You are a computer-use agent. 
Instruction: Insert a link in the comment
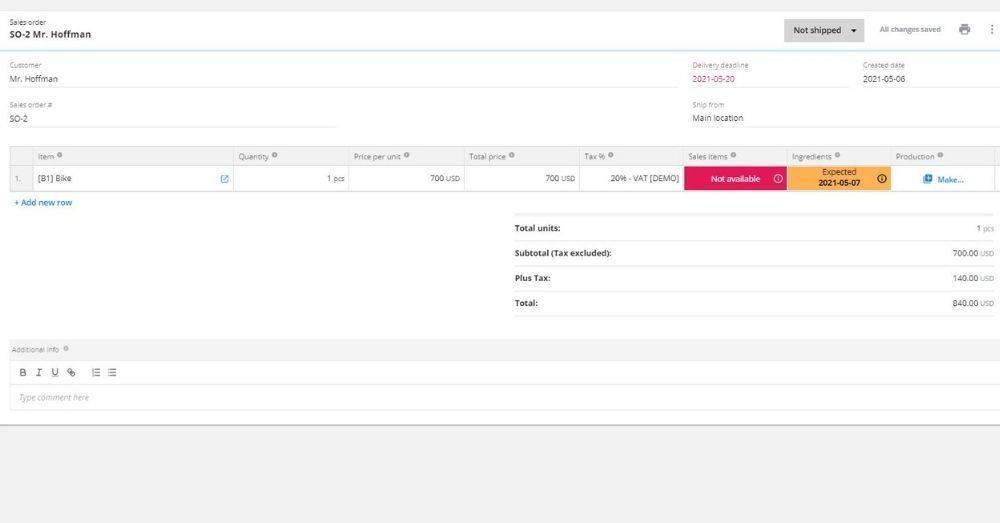pos(71,372)
